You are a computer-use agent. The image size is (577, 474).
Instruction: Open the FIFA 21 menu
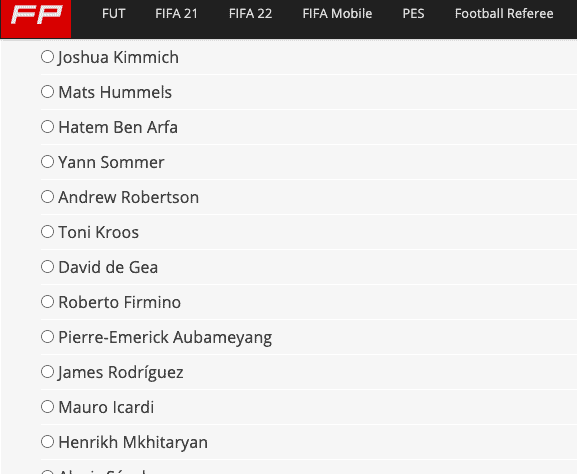176,14
